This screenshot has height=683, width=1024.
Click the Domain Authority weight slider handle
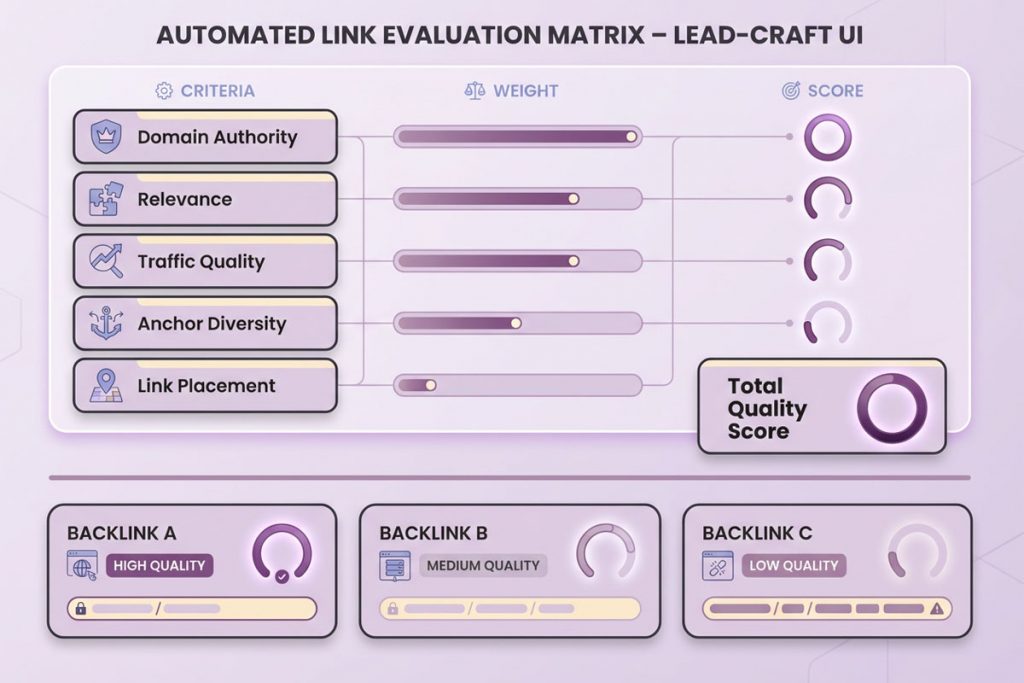(x=631, y=137)
